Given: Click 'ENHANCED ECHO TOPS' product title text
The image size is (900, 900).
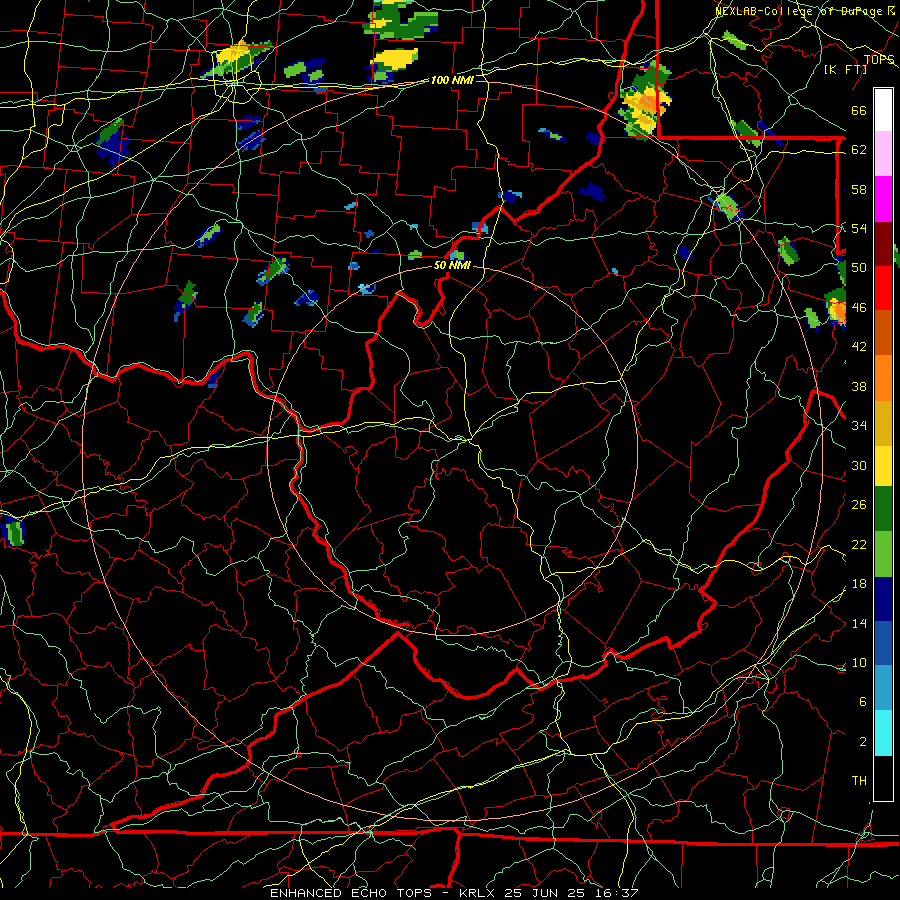Looking at the screenshot, I should click(x=351, y=893).
